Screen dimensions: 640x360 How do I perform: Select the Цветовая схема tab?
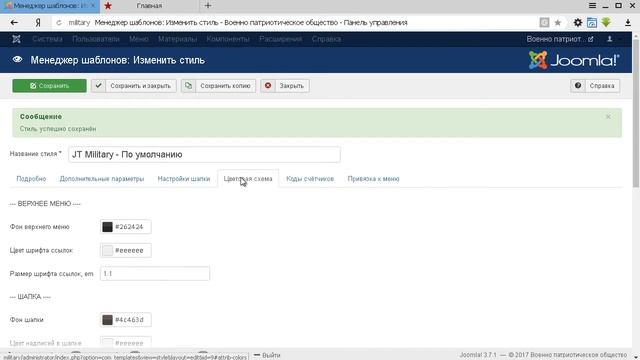point(248,179)
